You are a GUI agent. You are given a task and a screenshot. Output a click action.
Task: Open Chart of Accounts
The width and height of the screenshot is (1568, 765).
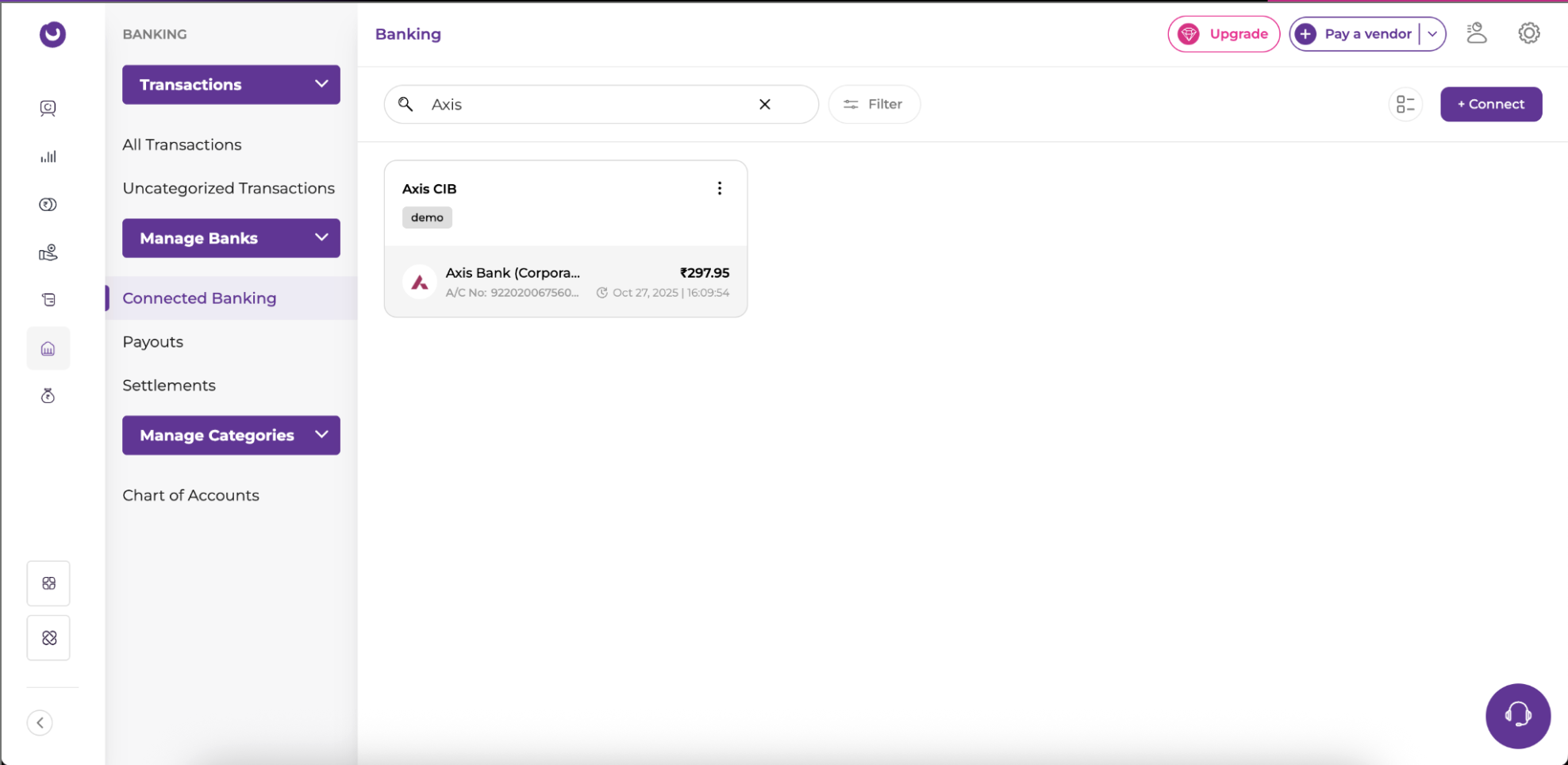click(190, 495)
